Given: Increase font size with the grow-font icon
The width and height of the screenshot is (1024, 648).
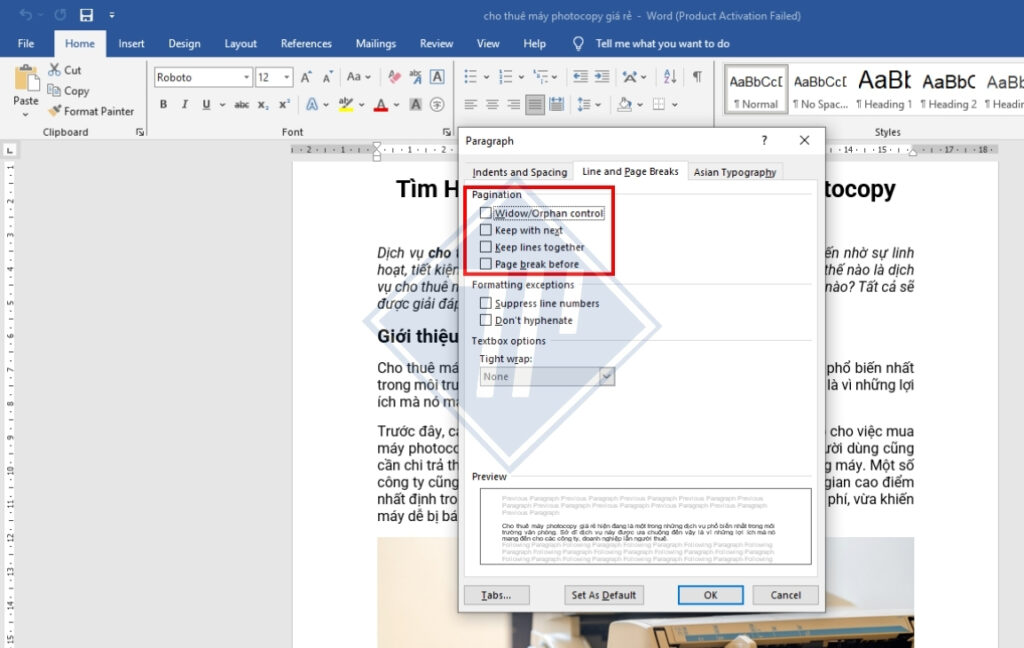Looking at the screenshot, I should (x=306, y=77).
